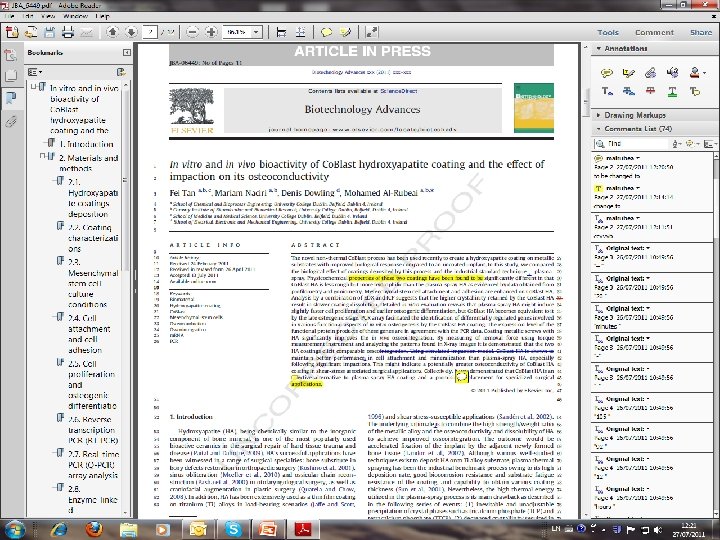Click the Fit one full page icon
Viewport: 720px width, 540px height.
coord(300,32)
